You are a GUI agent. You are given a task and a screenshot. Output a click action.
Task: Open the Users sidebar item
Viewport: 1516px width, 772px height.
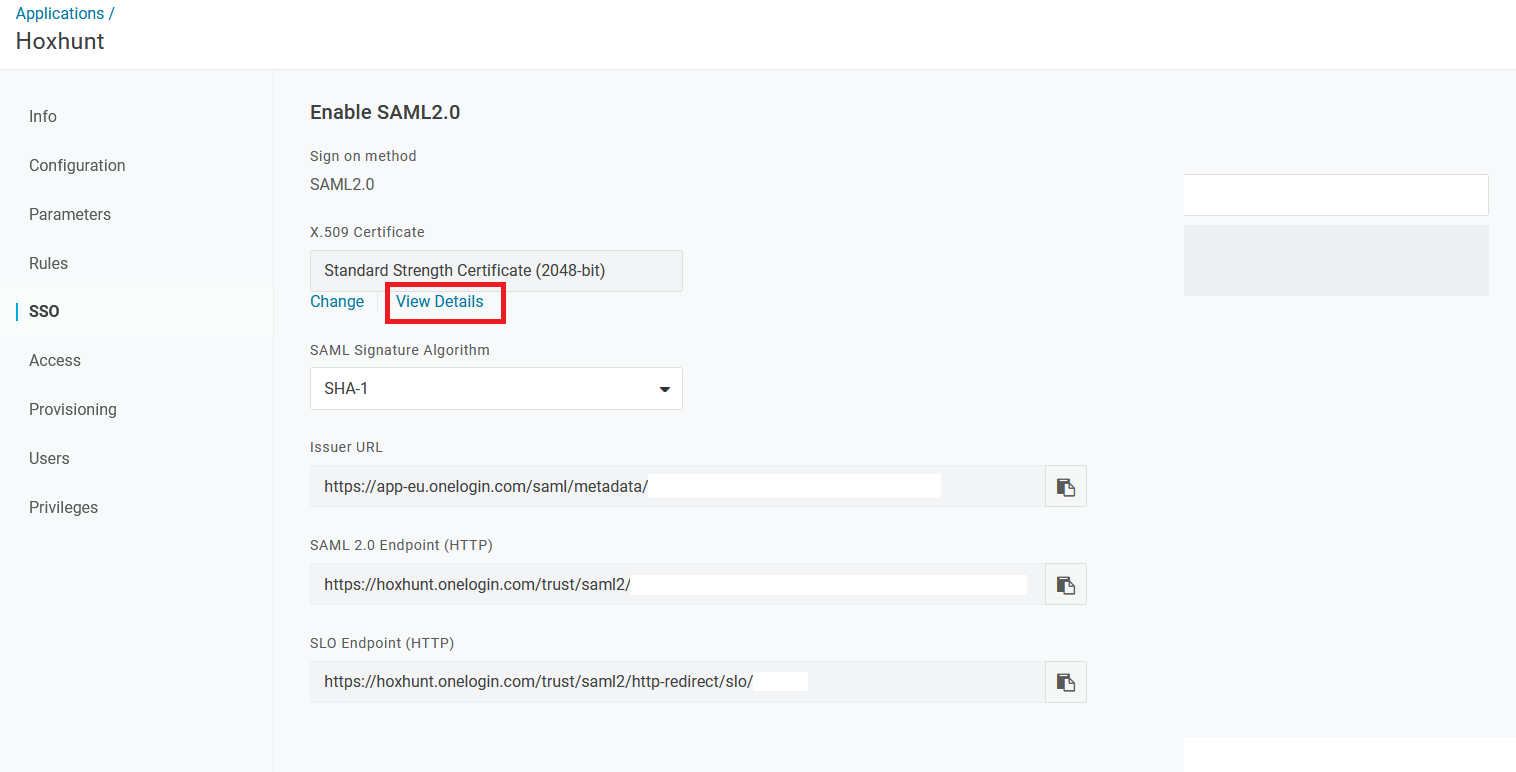click(49, 458)
